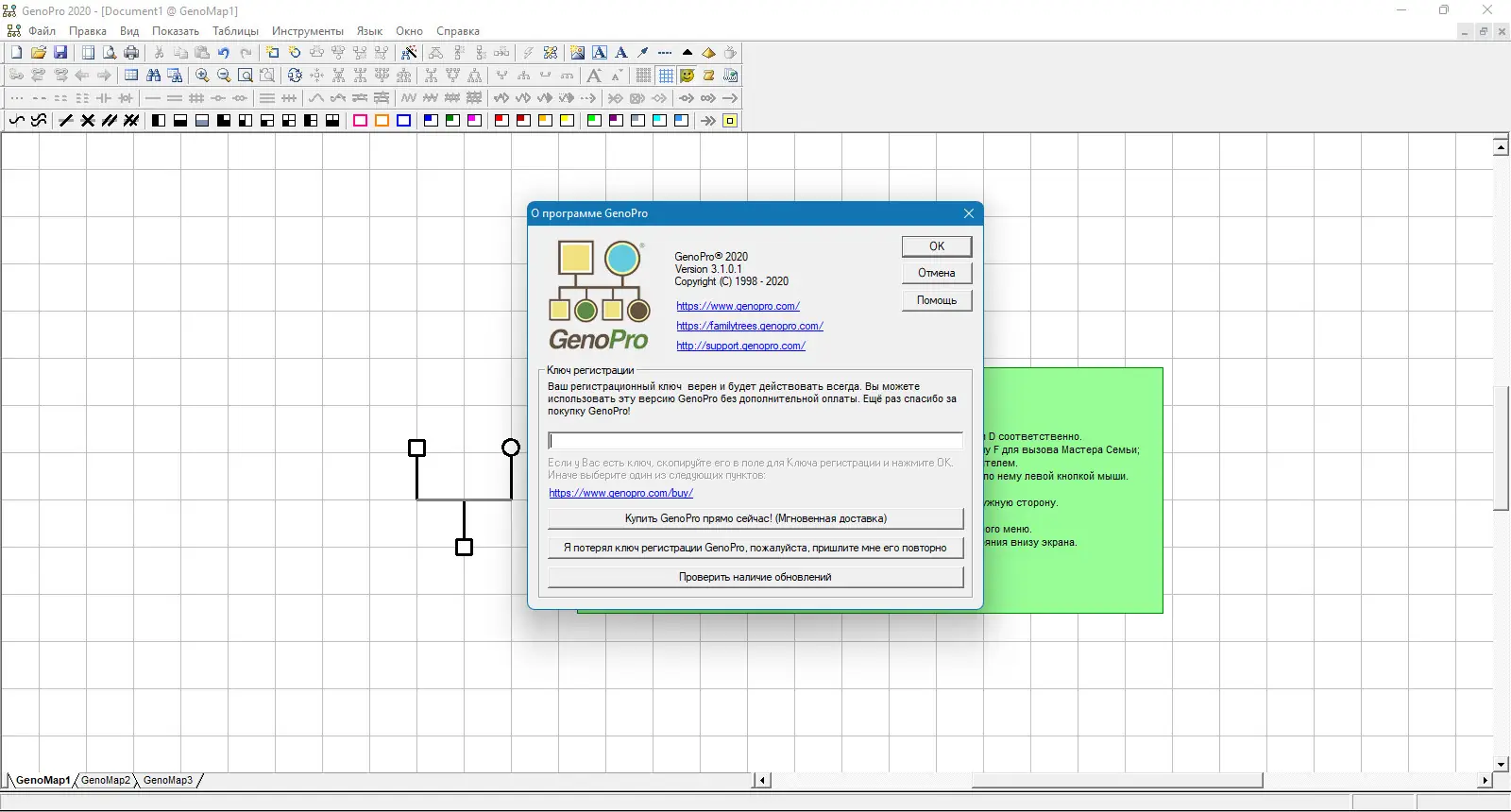Create a new document with the blank page icon
Image resolution: width=1511 pixels, height=812 pixels.
point(17,53)
